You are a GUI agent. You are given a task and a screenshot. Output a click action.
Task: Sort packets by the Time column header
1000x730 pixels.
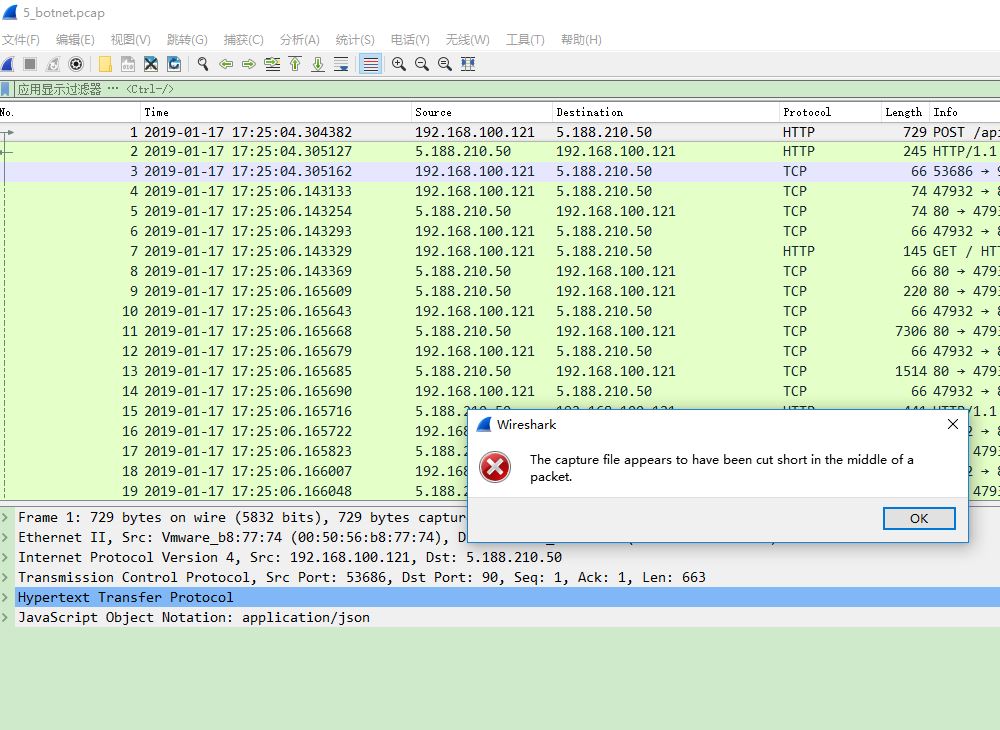click(x=276, y=112)
